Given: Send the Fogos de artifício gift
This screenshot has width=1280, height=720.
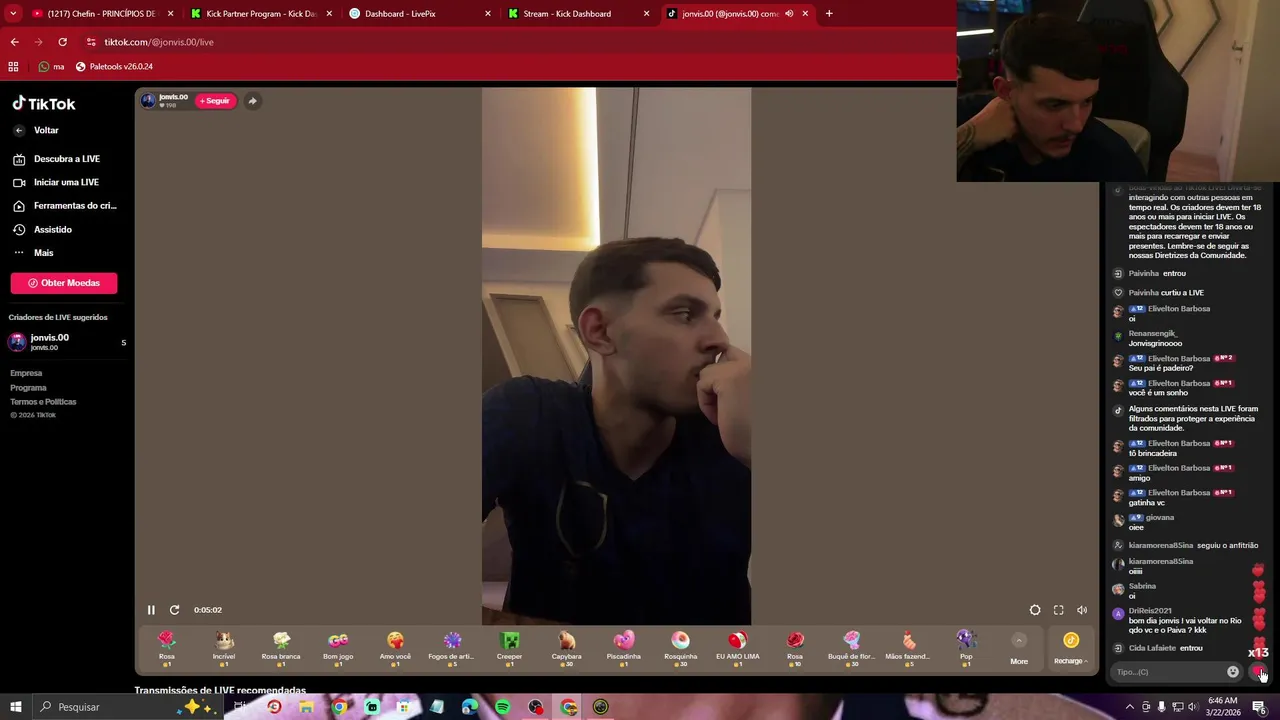Looking at the screenshot, I should click(x=452, y=648).
